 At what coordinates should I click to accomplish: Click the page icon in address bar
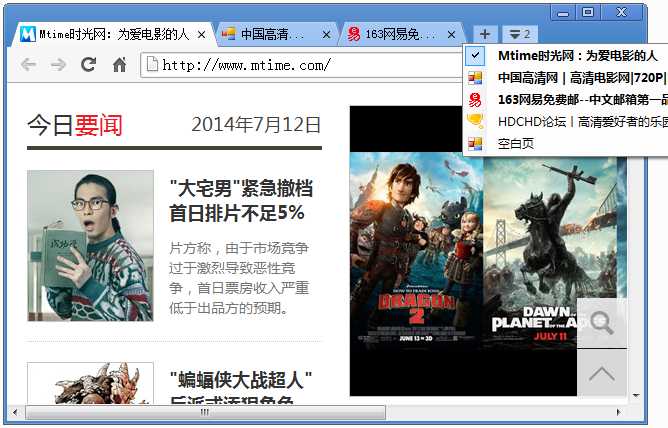152,64
